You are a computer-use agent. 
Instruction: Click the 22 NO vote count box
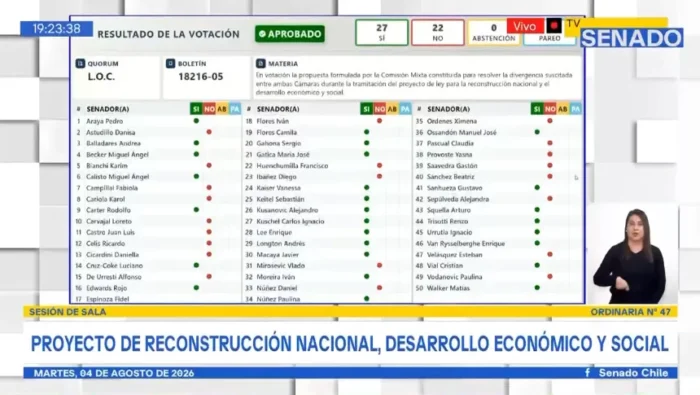(x=438, y=33)
